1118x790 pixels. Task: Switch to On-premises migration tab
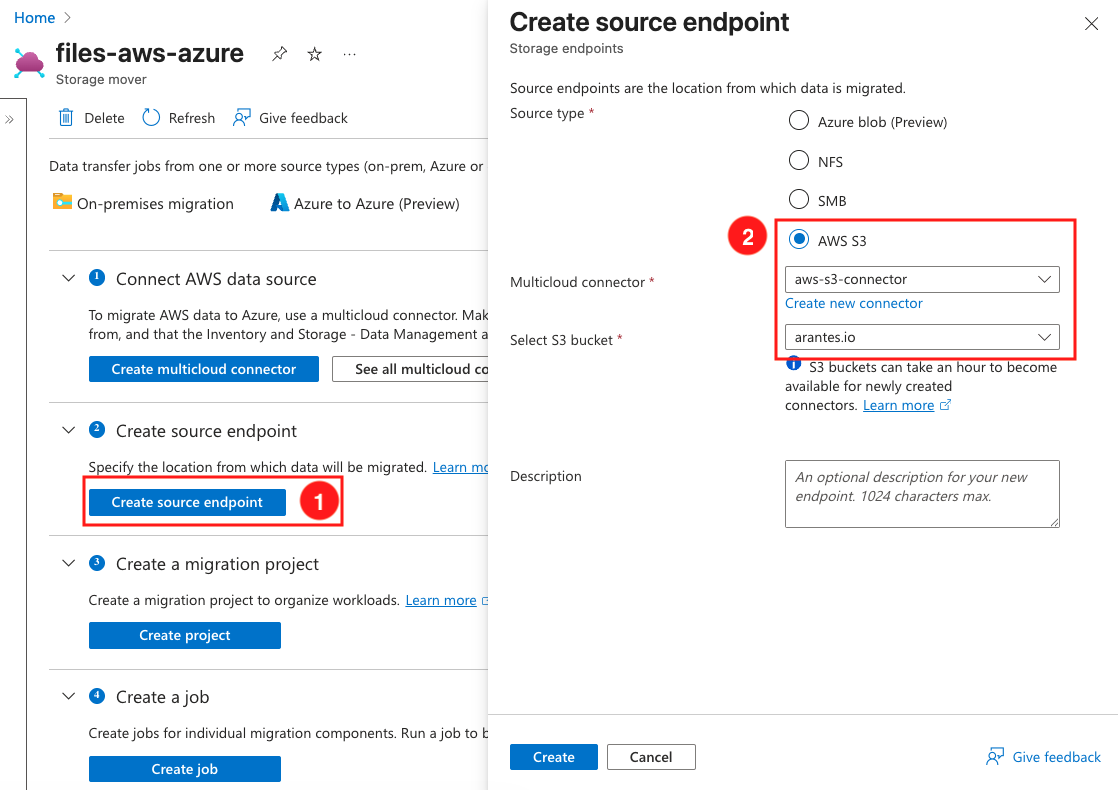143,203
